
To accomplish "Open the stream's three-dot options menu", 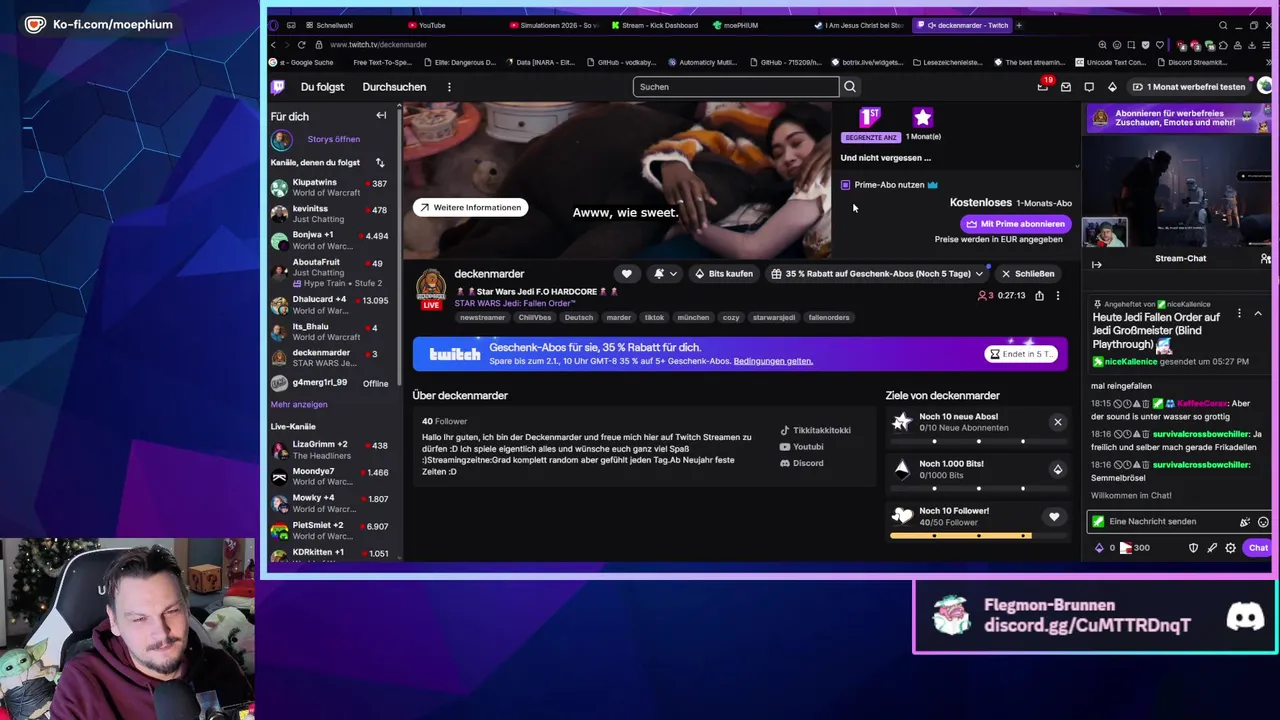I will pyautogui.click(x=1058, y=296).
